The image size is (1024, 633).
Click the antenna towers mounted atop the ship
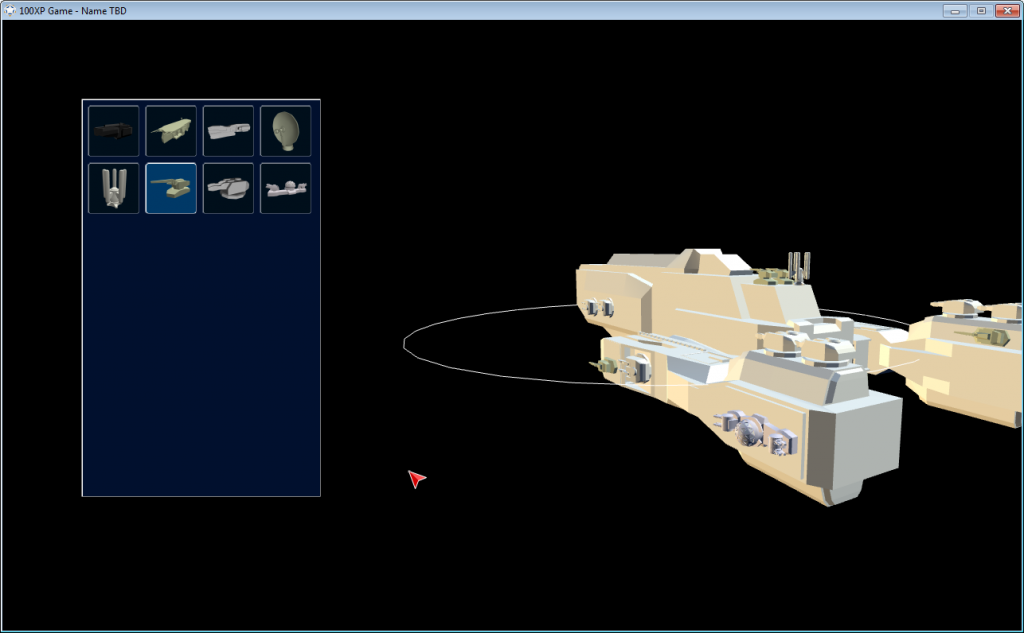(799, 267)
